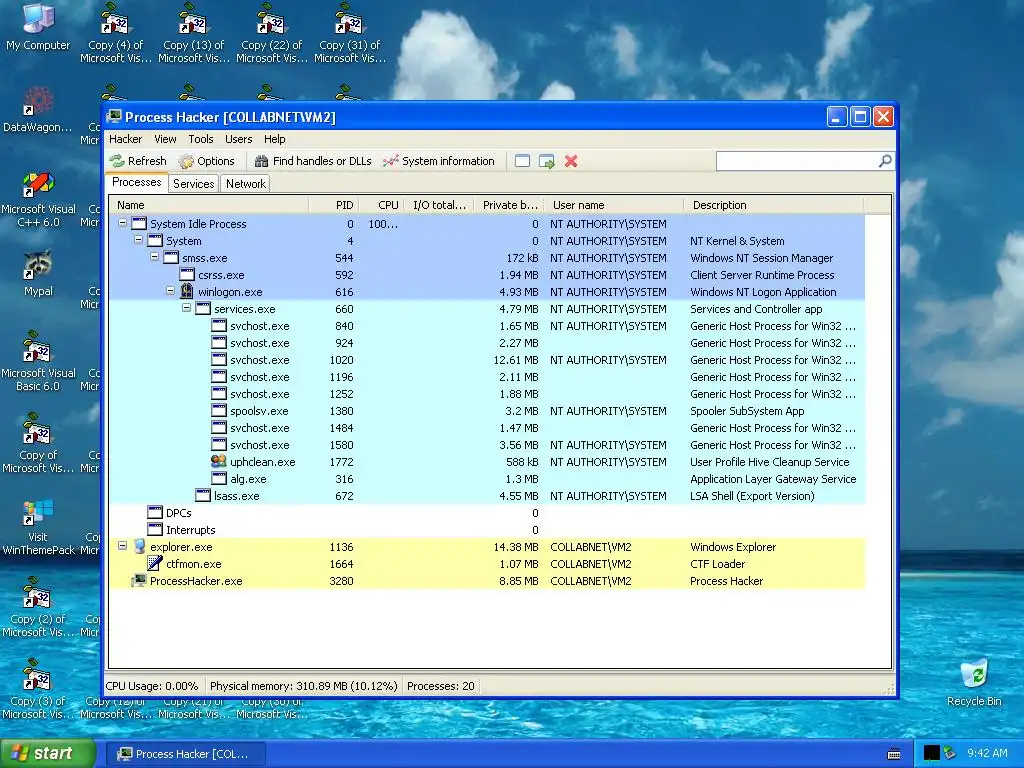Viewport: 1024px width, 768px height.
Task: Sort by the Private bytes column header
Action: coord(509,205)
